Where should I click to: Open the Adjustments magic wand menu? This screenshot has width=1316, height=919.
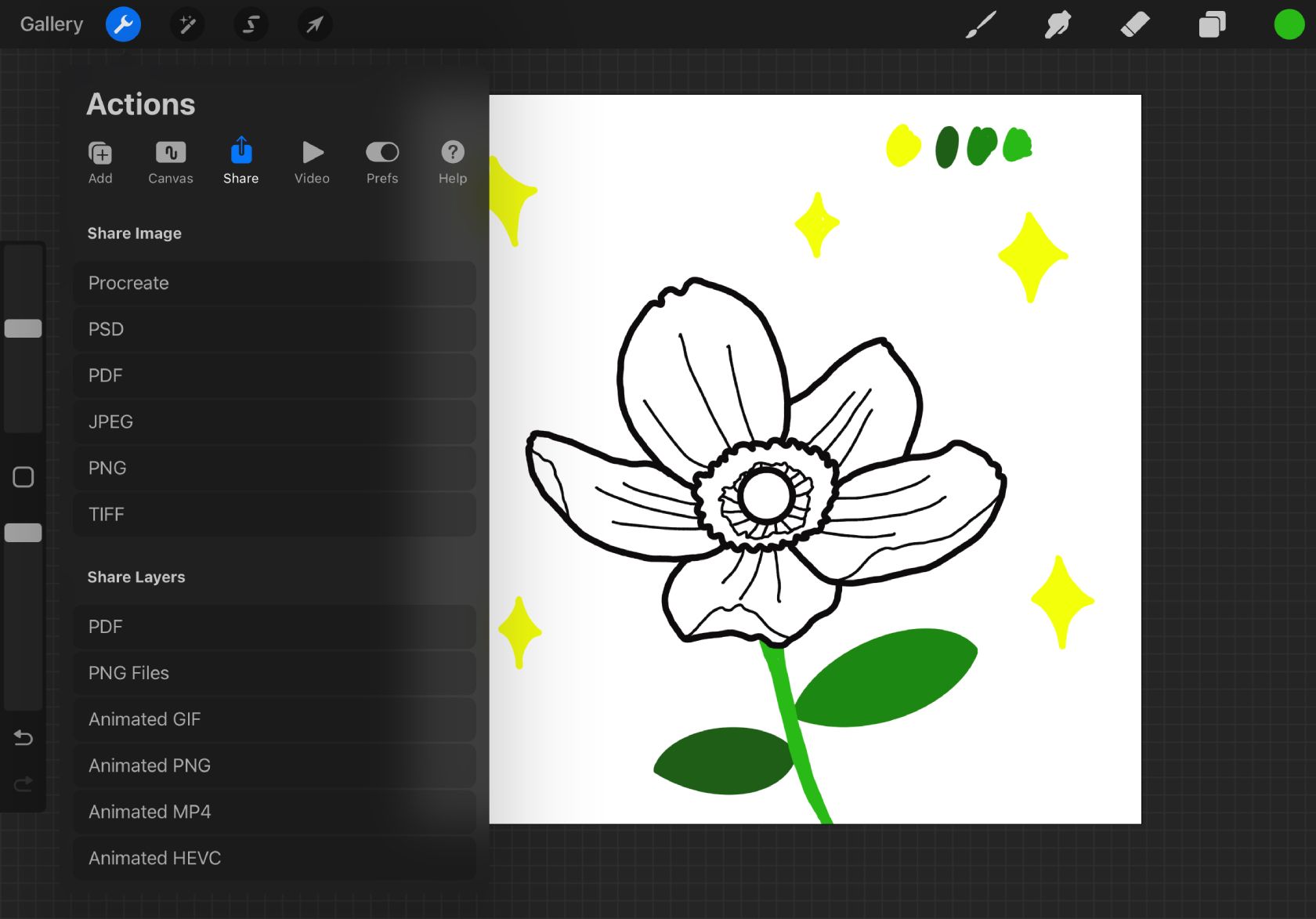(x=186, y=24)
